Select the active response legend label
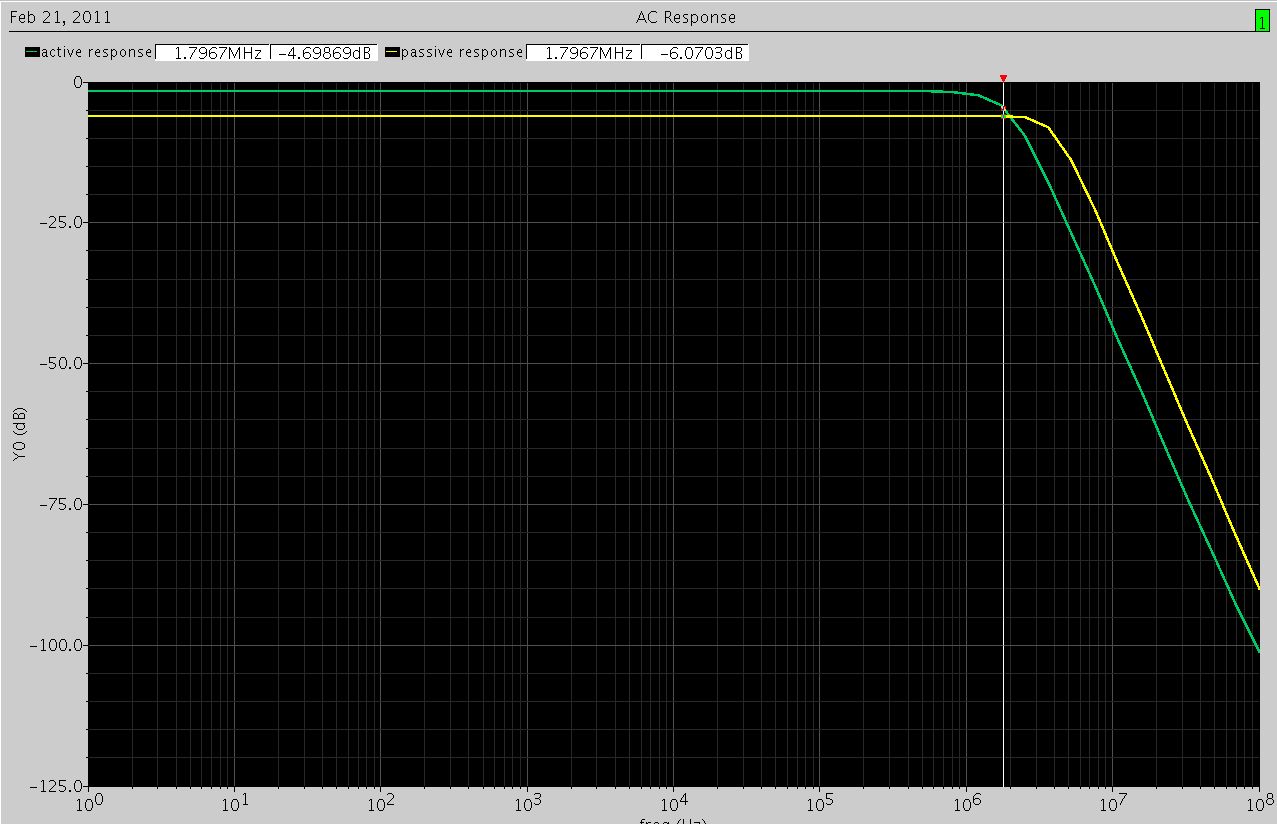 pos(96,52)
